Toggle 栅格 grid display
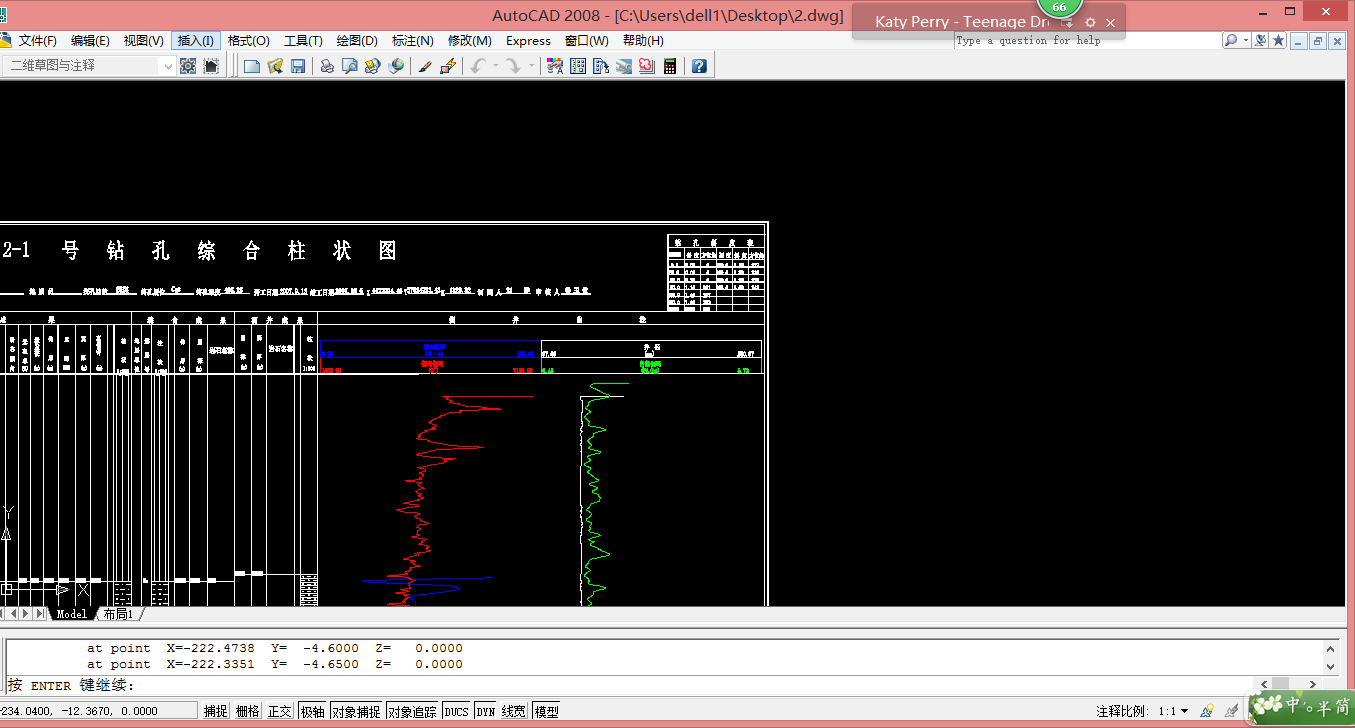 point(247,711)
